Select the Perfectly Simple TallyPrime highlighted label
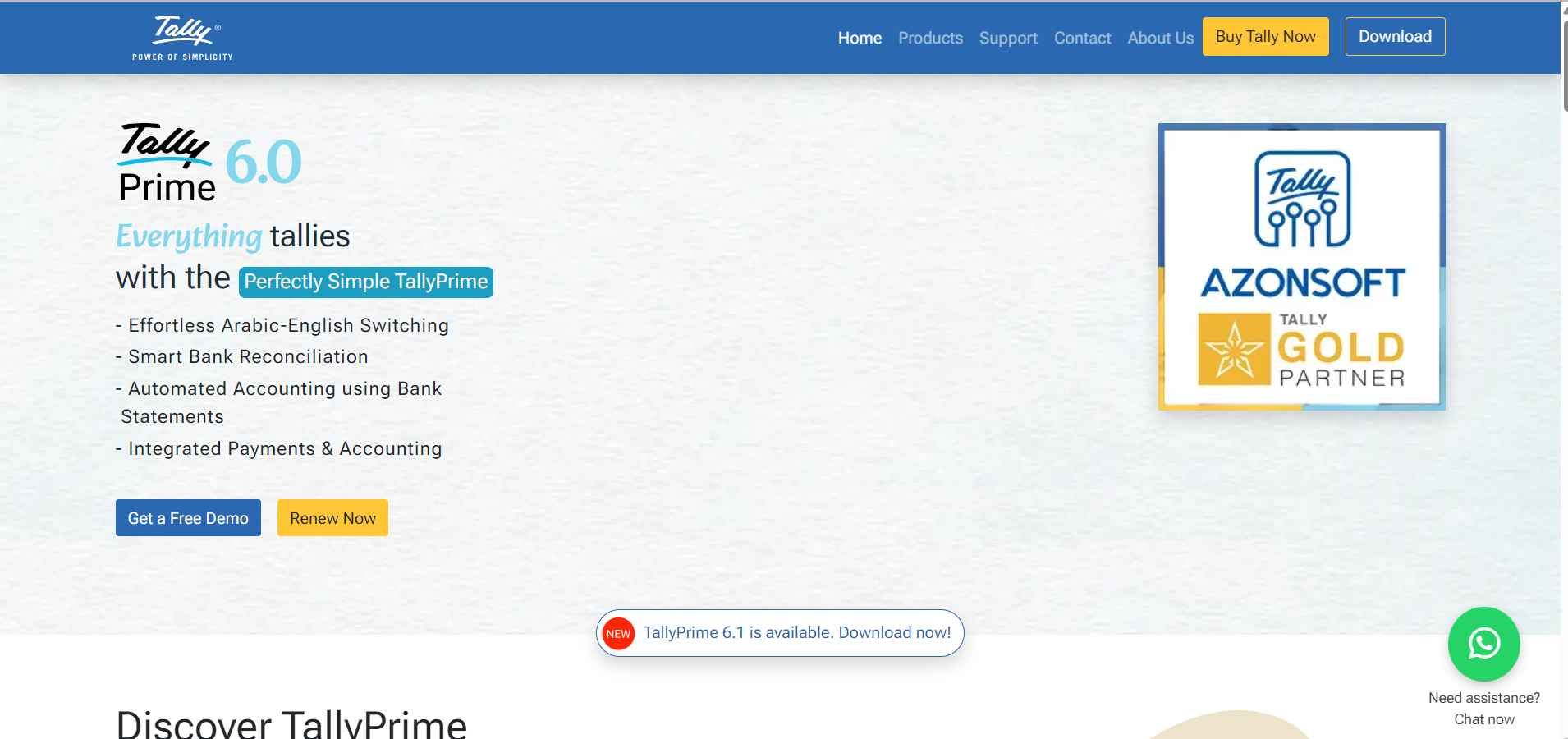Viewport: 1568px width, 739px height. (365, 281)
